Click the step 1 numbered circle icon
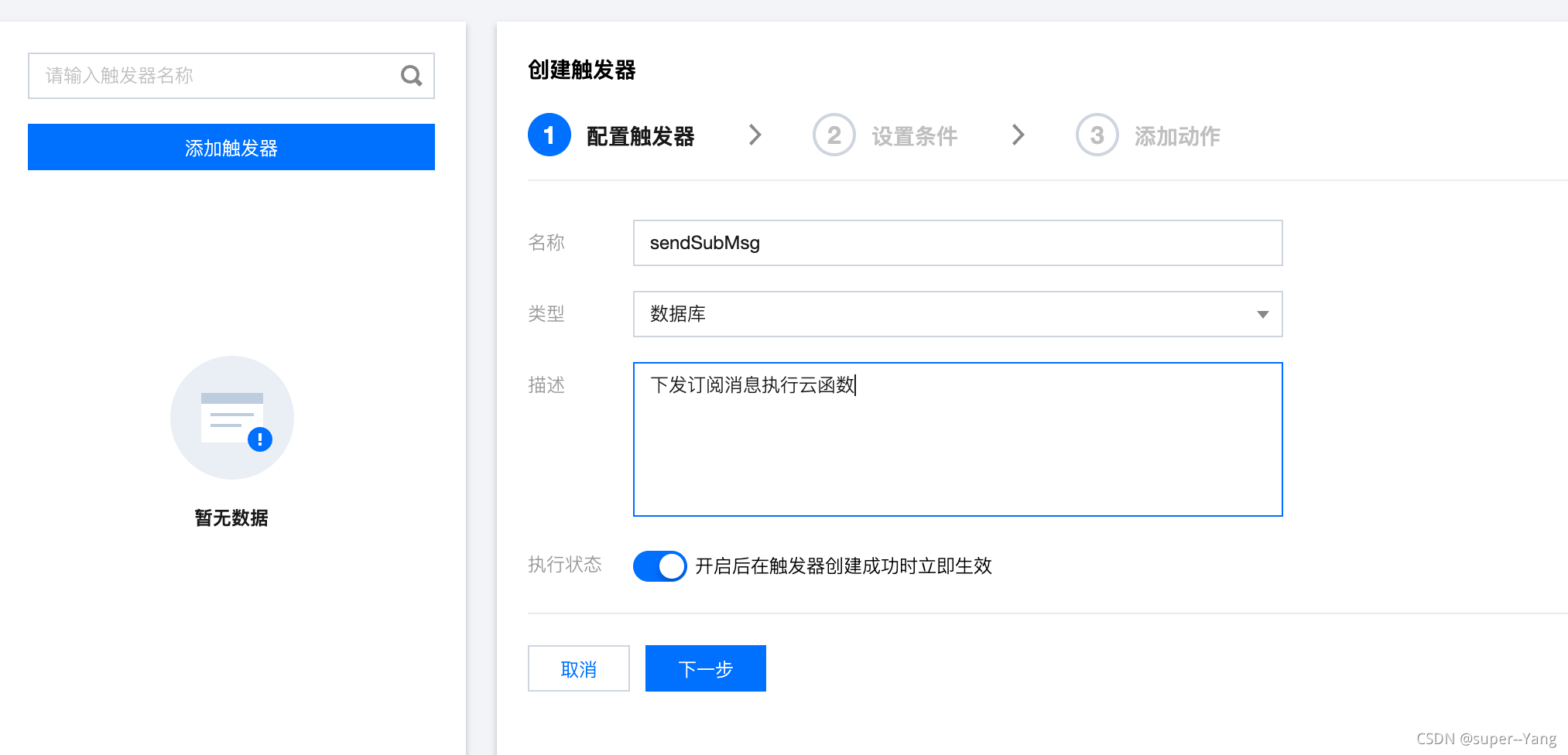1568x755 pixels. pyautogui.click(x=549, y=135)
